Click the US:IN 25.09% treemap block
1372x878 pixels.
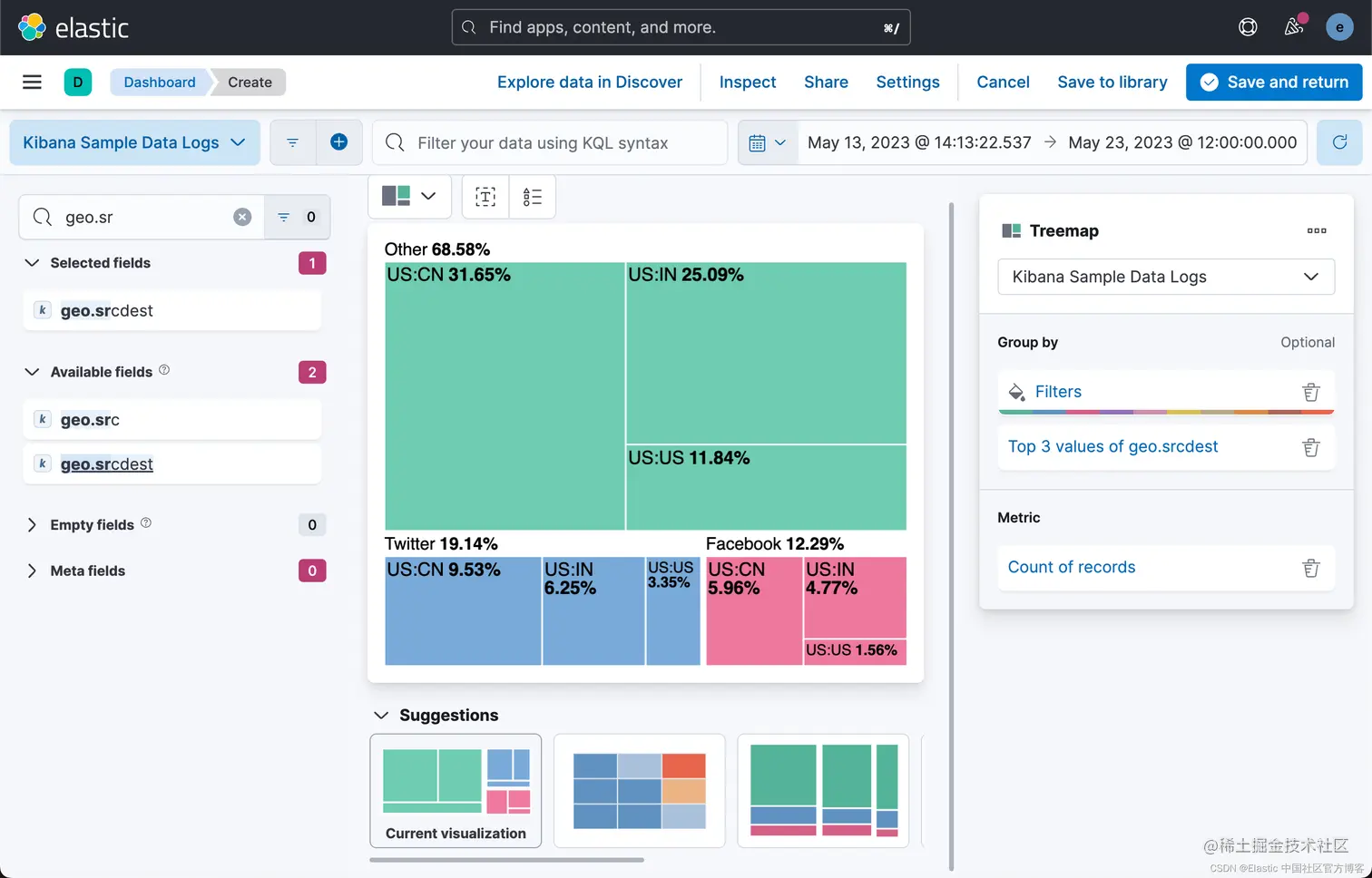[766, 354]
